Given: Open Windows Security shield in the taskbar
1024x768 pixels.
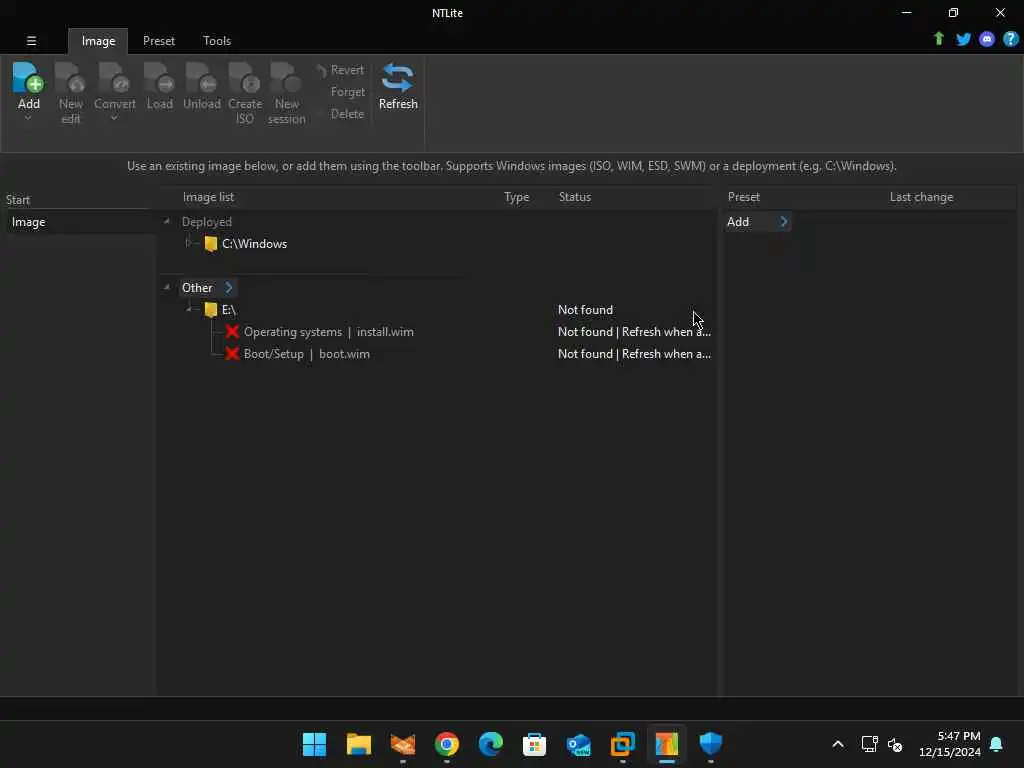Looking at the screenshot, I should (x=711, y=744).
